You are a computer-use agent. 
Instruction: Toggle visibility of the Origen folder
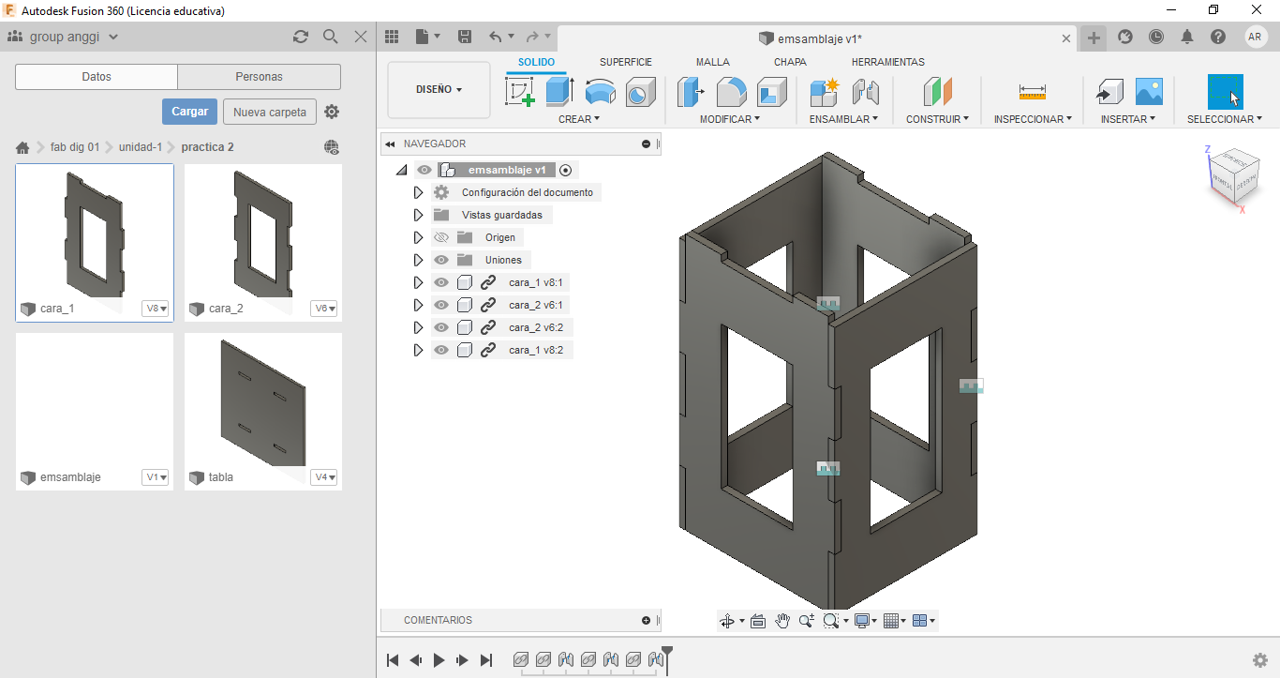pos(441,238)
